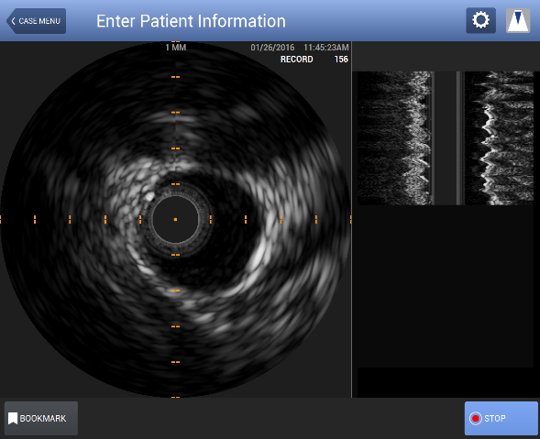Open the settings gear icon
The image size is (540, 439).
coord(481,21)
